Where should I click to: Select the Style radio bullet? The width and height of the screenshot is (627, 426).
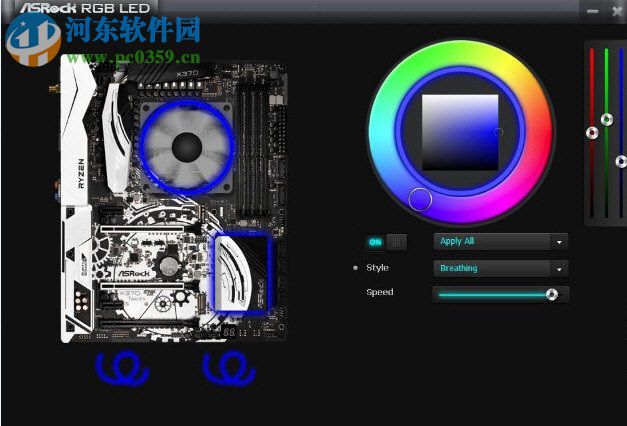355,268
